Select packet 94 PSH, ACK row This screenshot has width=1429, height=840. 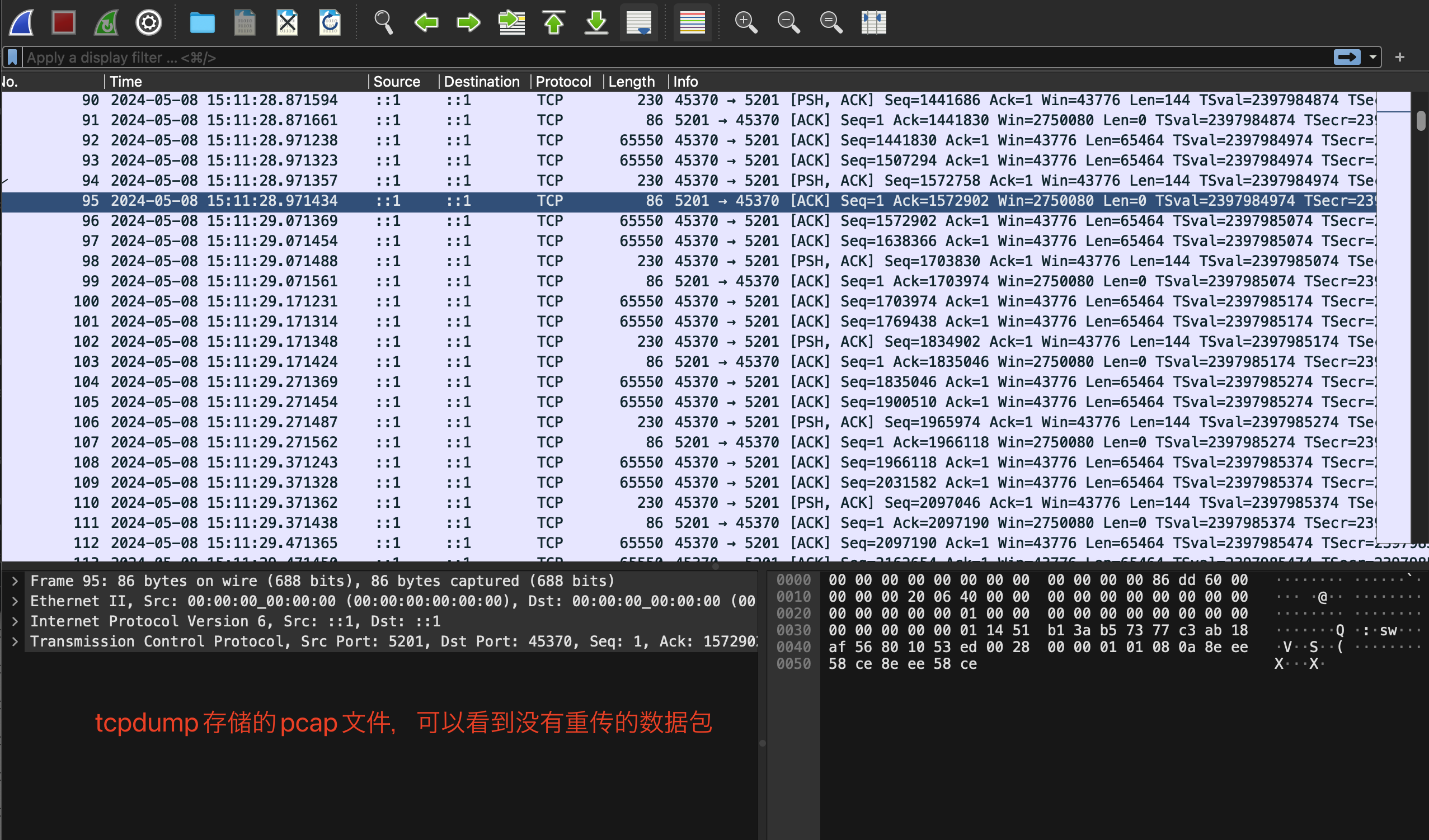coord(688,181)
